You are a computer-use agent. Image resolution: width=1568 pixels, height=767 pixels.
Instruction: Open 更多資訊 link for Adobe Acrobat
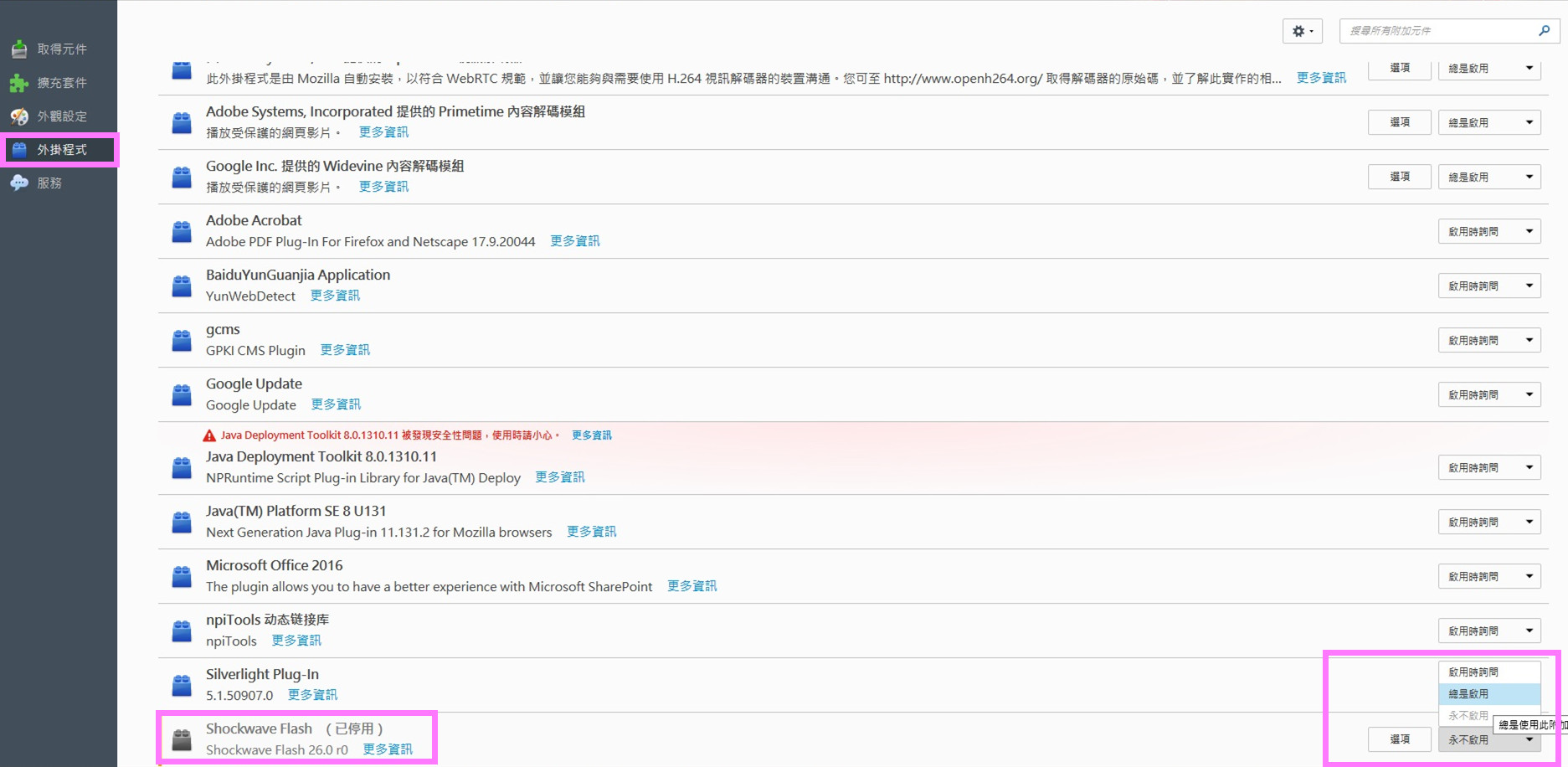[x=575, y=241]
